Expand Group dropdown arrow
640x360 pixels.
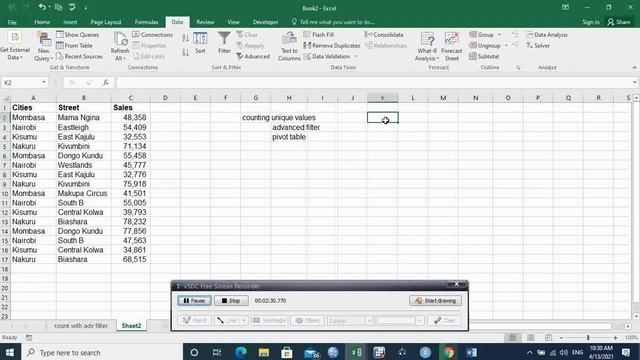pyautogui.click(x=500, y=35)
